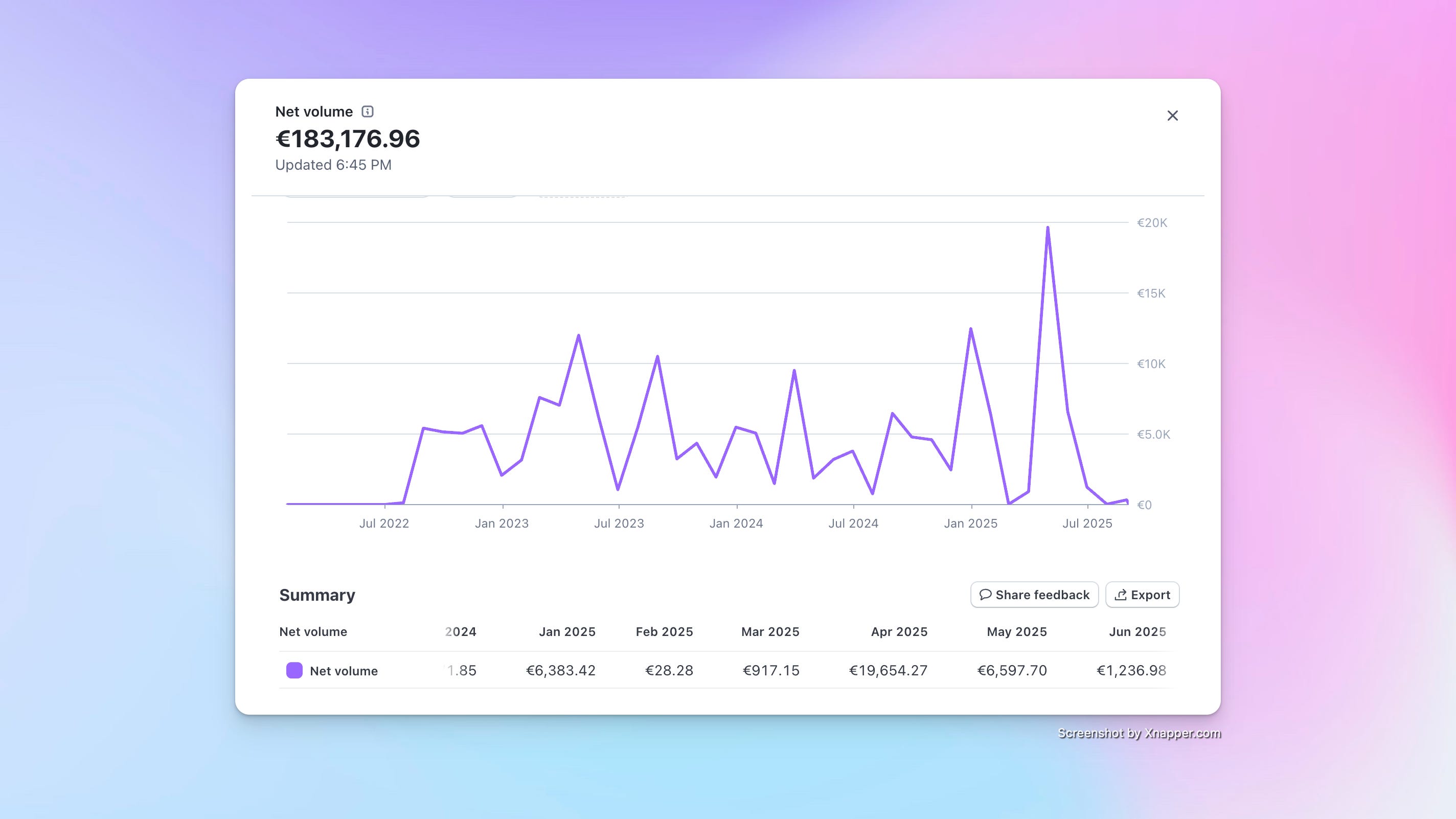Click the Net volume info icon
The width and height of the screenshot is (1456, 819).
[x=368, y=111]
